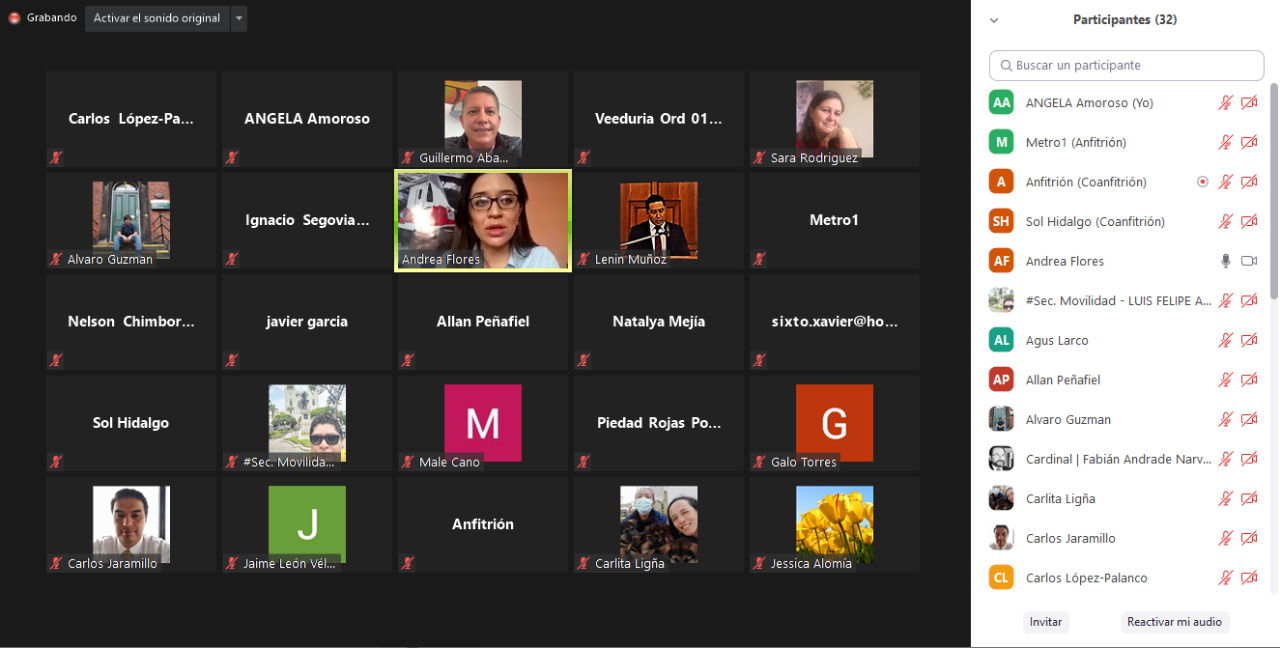
Task: Select the Nelson Chimbor... video tile
Action: pos(131,321)
